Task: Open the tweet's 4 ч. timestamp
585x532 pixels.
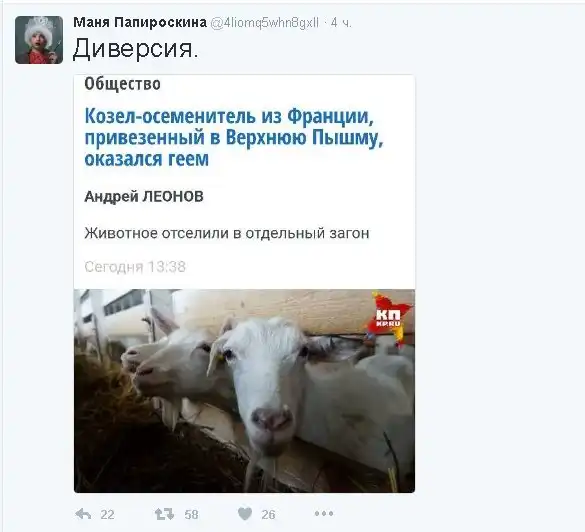Action: coord(341,23)
